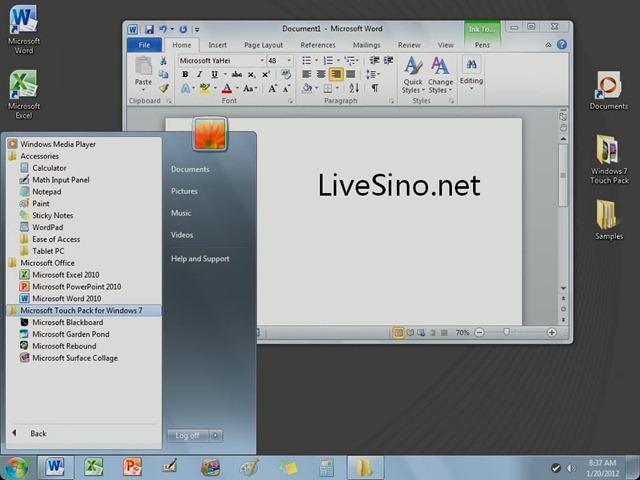Click the Paste icon
The image size is (640, 480).
tap(143, 66)
